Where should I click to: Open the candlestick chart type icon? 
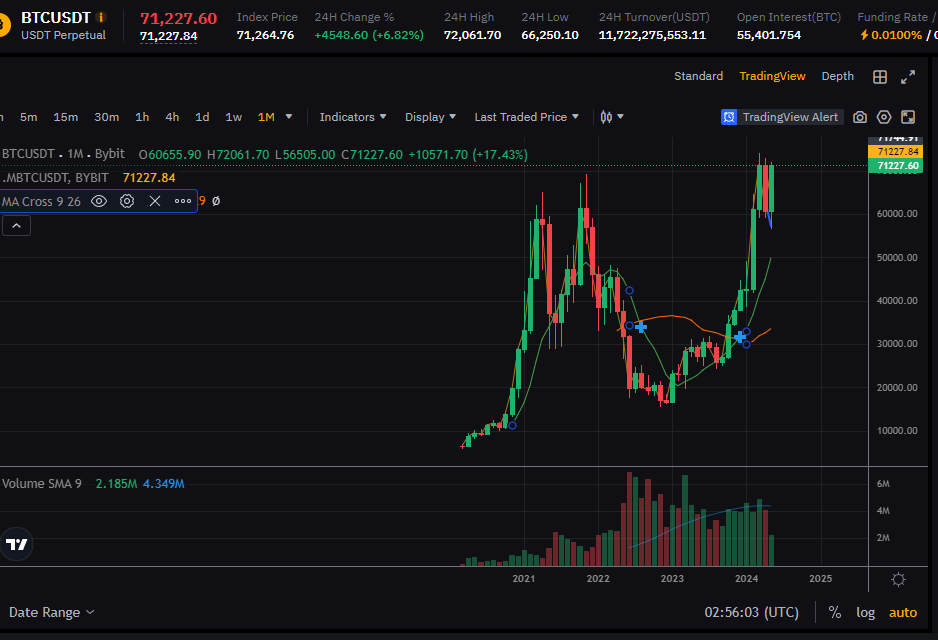point(606,117)
